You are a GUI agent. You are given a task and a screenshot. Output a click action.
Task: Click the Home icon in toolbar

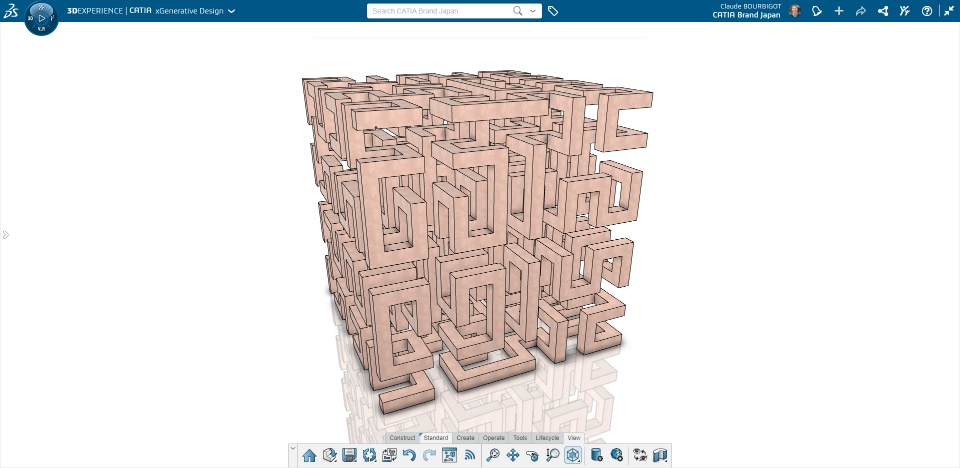[309, 455]
